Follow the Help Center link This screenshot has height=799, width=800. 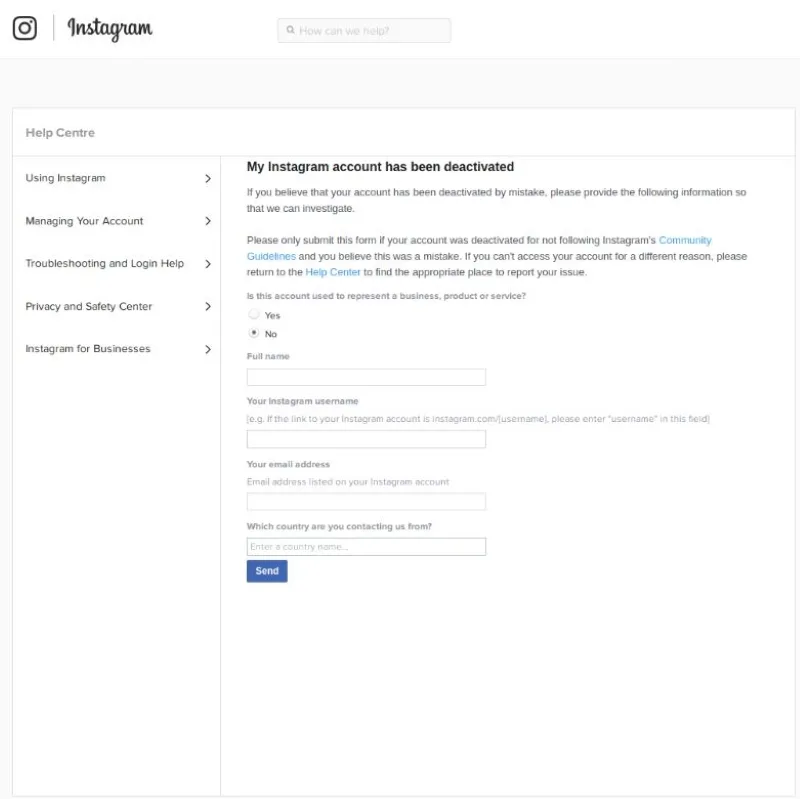(x=333, y=272)
